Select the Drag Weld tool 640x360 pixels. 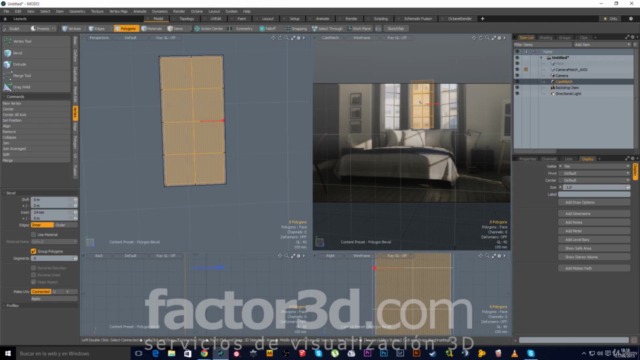tap(36, 87)
